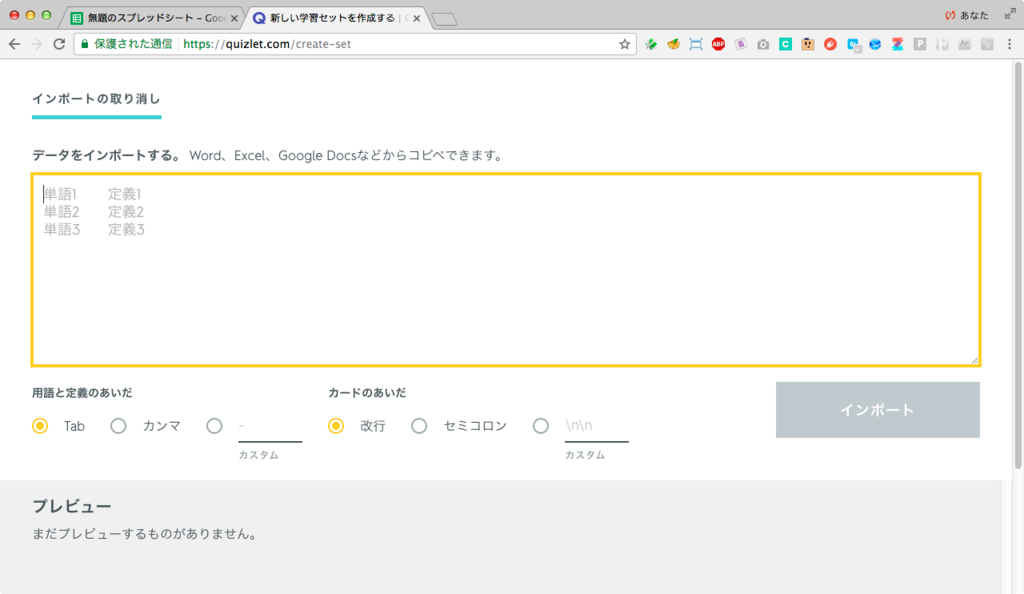Click the gray P extension icon
This screenshot has width=1024, height=594.
[x=920, y=44]
